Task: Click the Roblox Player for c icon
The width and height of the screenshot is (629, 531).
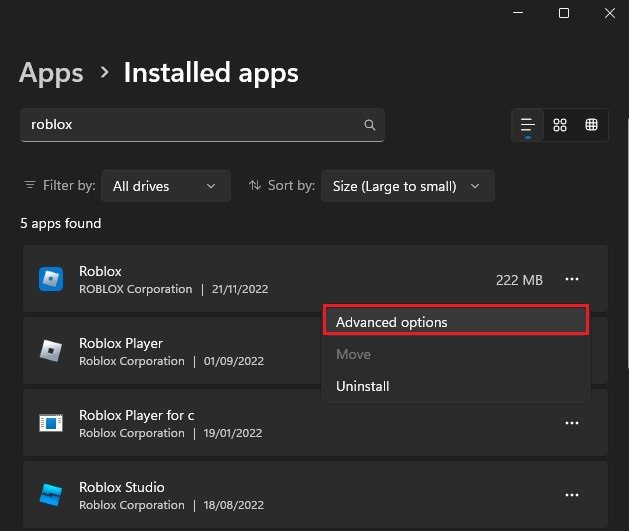Action: point(50,423)
